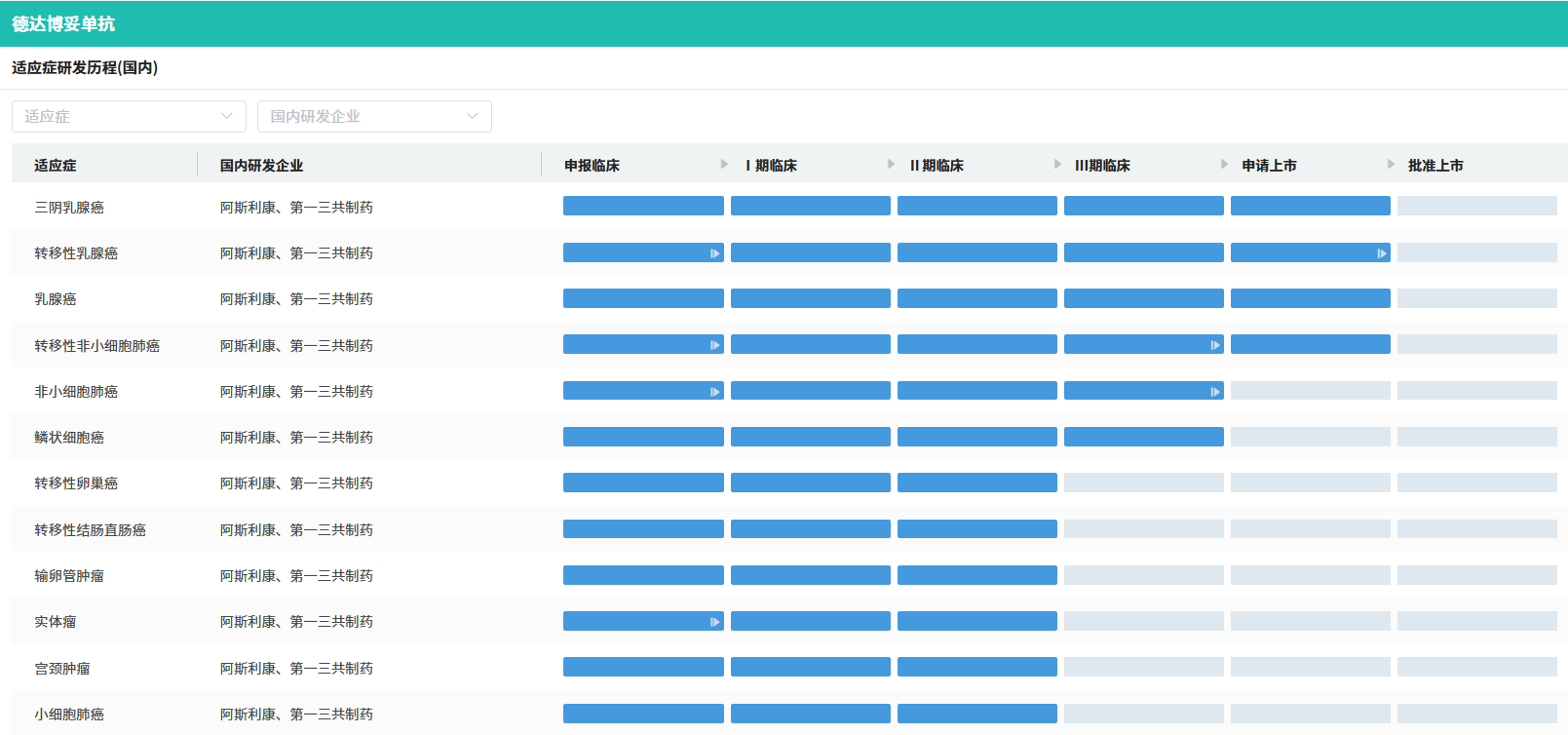The width and height of the screenshot is (1568, 735).
Task: Click 德达博妥单抗 title in header
Action: click(63, 24)
